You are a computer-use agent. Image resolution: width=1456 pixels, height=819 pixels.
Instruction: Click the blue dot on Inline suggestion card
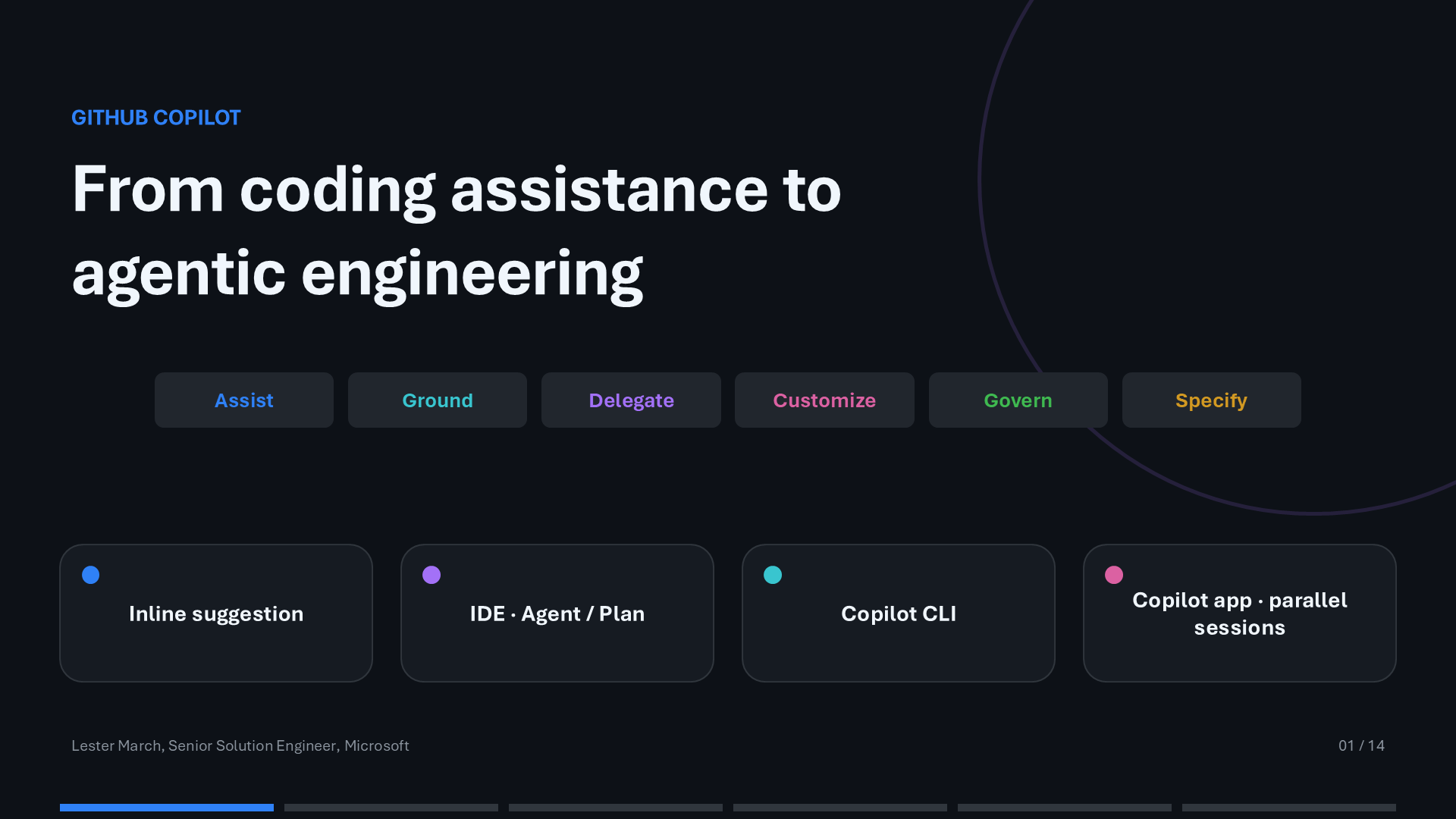[x=90, y=575]
